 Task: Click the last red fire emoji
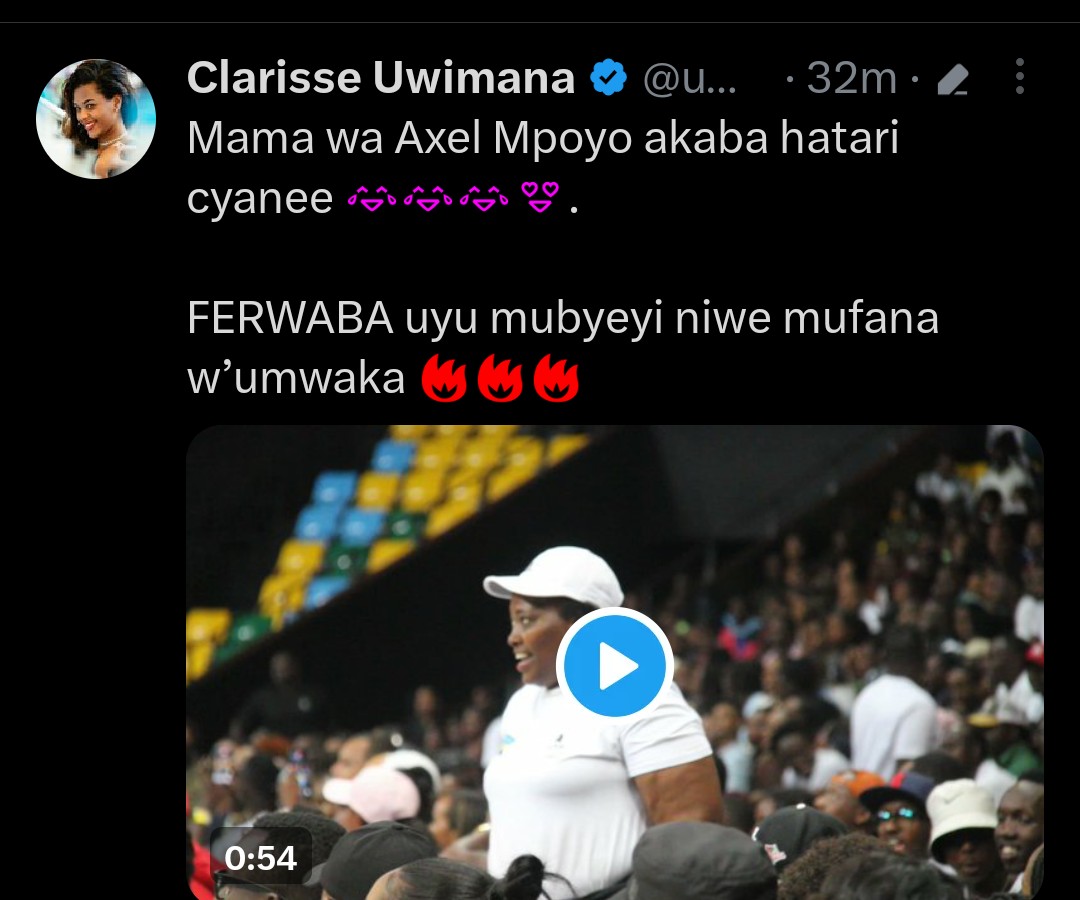(x=556, y=377)
